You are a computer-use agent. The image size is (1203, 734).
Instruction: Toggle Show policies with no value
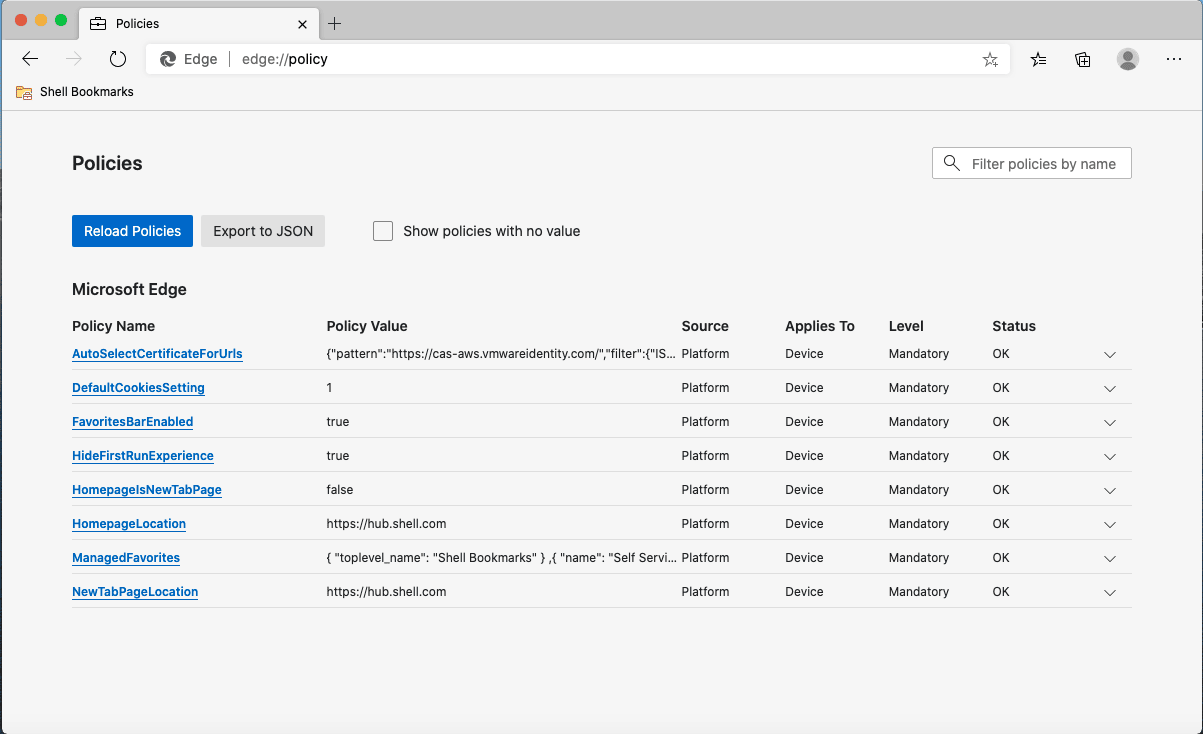pyautogui.click(x=383, y=231)
